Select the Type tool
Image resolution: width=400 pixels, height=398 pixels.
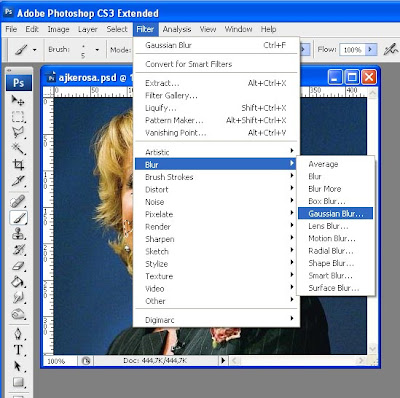tap(18, 350)
